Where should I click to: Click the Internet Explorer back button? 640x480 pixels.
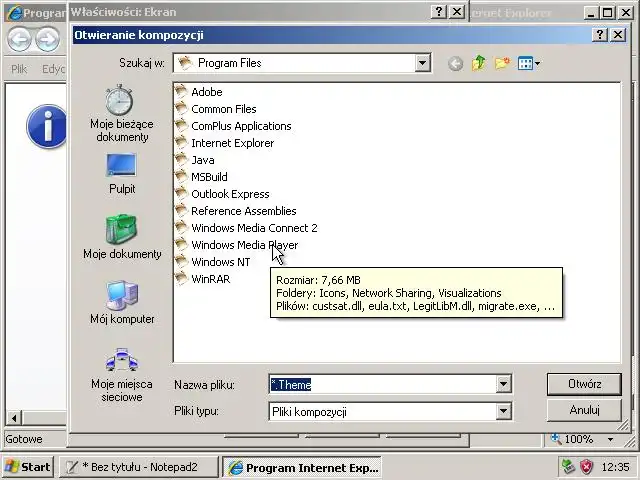[19, 39]
